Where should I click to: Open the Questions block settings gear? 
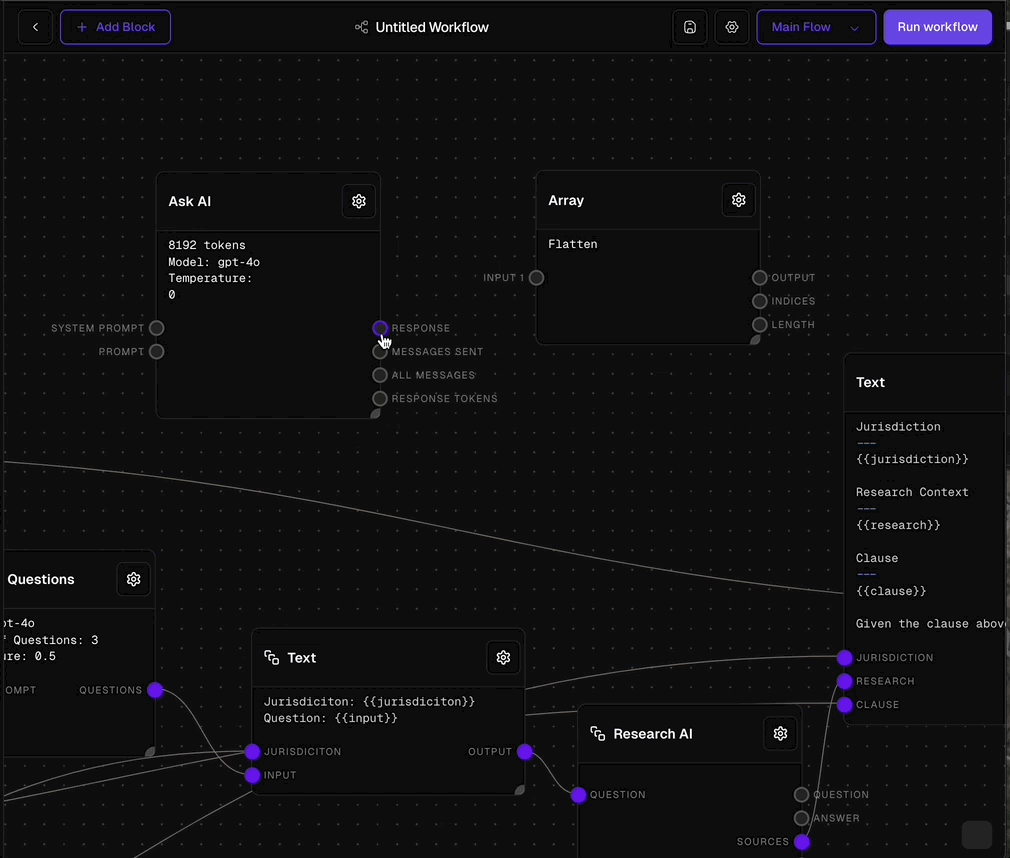click(x=133, y=578)
